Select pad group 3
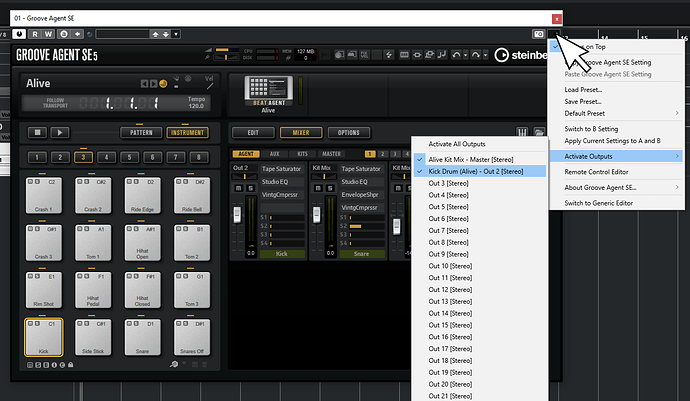This screenshot has height=401, width=690. tap(83, 157)
